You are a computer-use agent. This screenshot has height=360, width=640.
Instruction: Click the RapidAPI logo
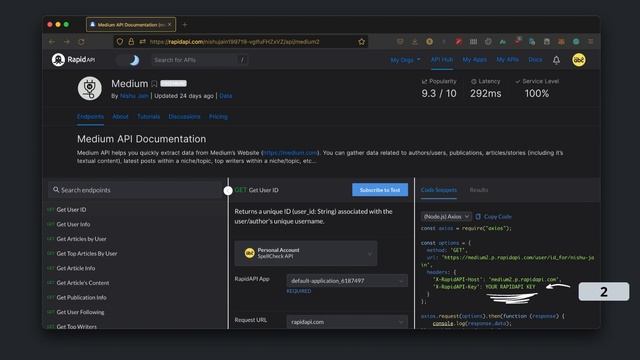click(73, 60)
